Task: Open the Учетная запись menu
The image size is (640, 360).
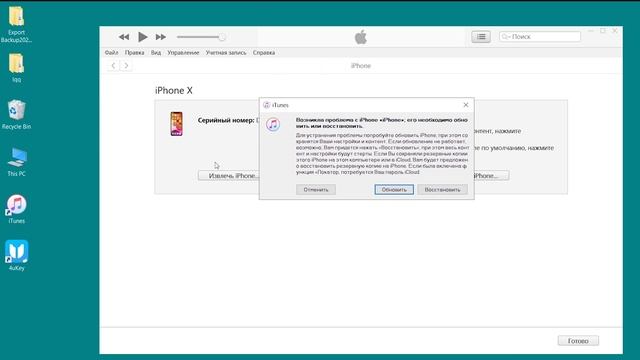Action: click(x=226, y=53)
